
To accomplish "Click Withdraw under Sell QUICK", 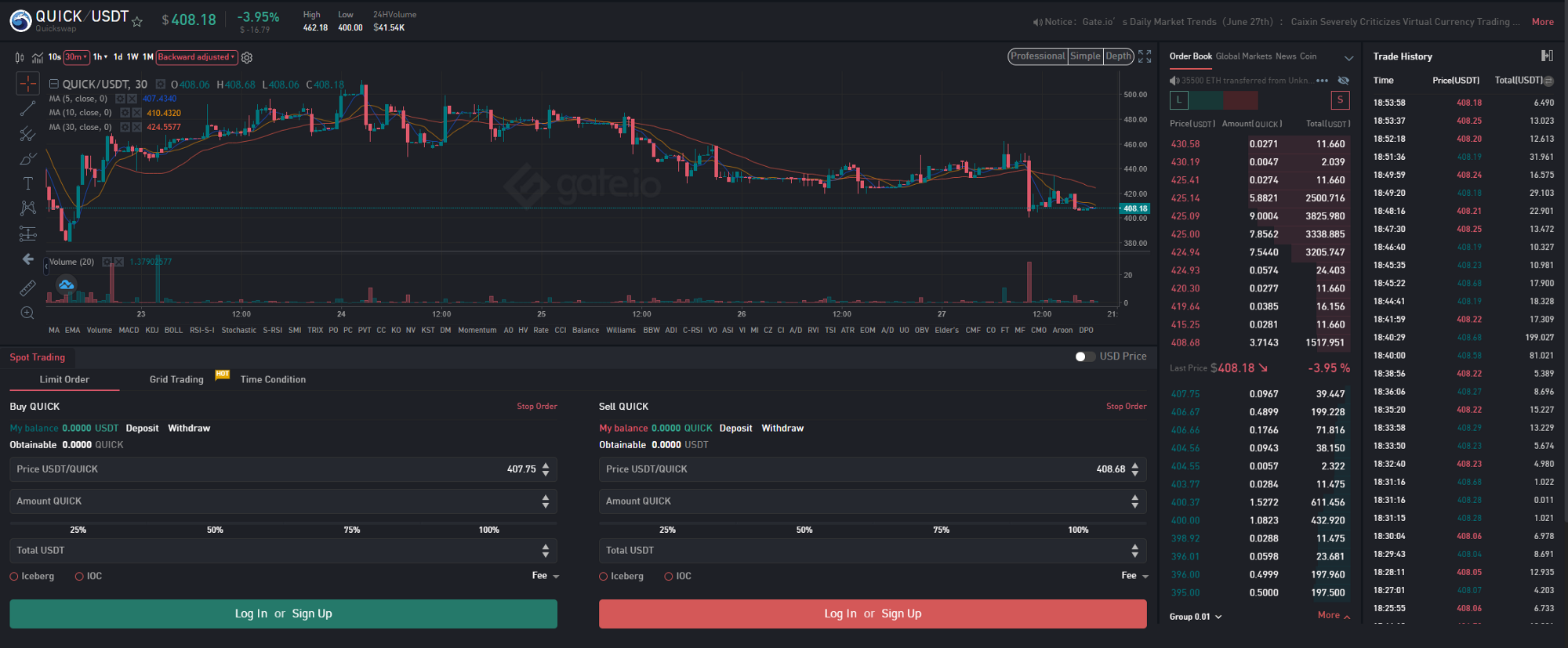I will pyautogui.click(x=782, y=429).
